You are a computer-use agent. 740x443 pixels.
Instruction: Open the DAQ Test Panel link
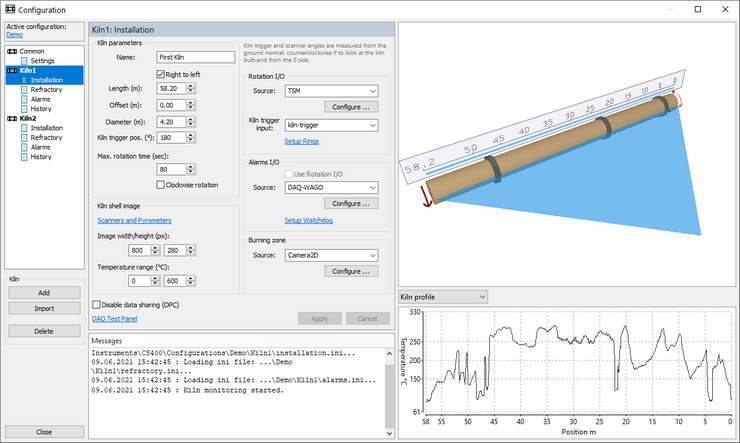pos(115,319)
